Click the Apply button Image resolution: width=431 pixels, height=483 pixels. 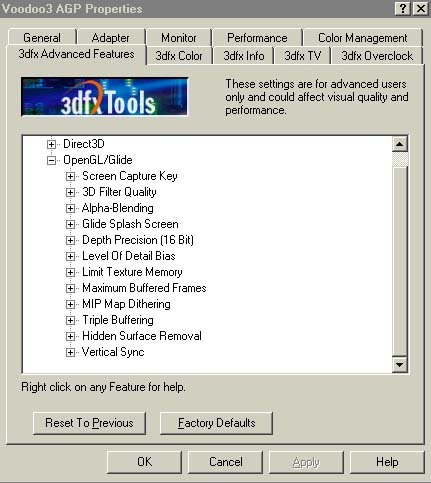[x=306, y=462]
